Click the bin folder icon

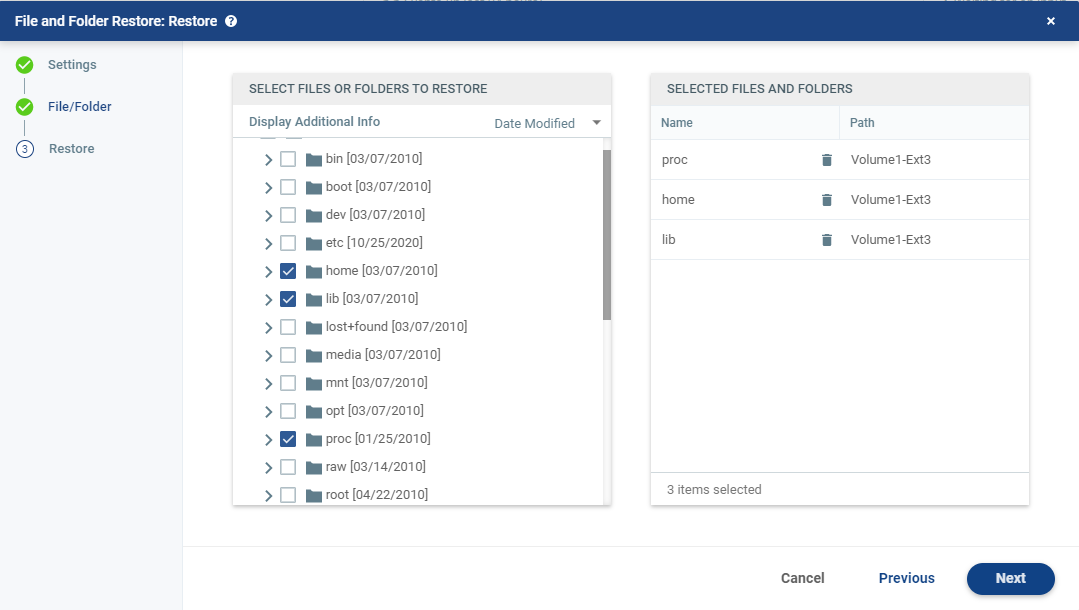314,160
